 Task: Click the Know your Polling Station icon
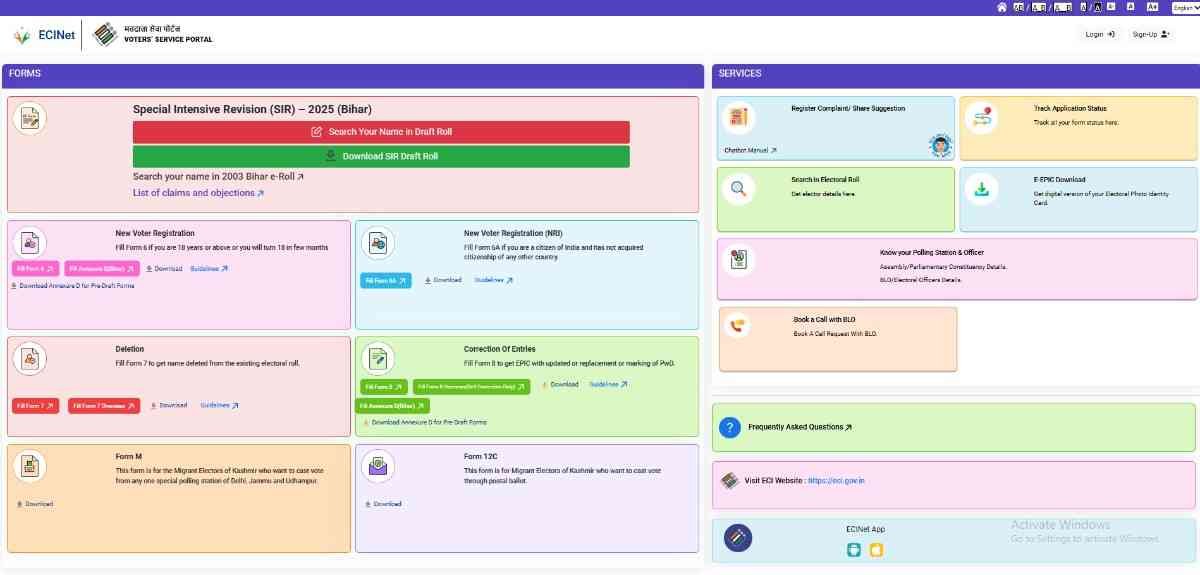(x=738, y=259)
